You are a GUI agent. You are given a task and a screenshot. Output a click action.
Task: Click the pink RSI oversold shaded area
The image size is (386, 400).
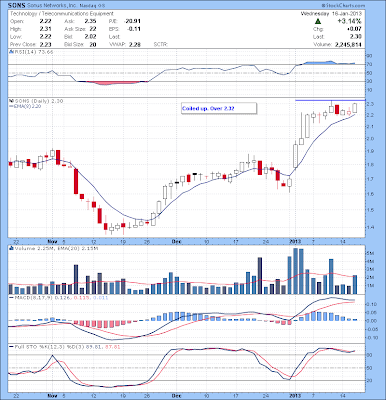click(113, 83)
